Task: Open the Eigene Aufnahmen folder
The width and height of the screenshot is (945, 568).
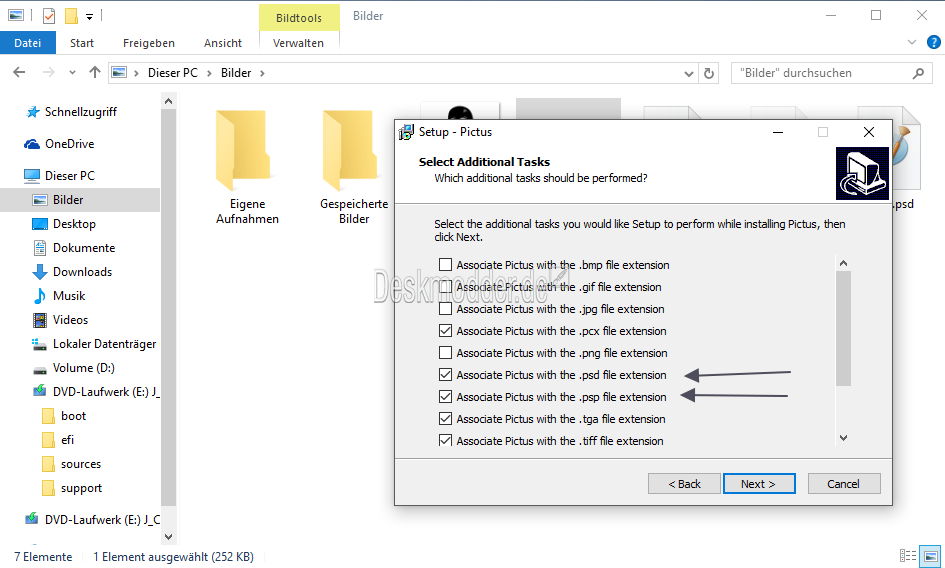Action: (x=247, y=167)
